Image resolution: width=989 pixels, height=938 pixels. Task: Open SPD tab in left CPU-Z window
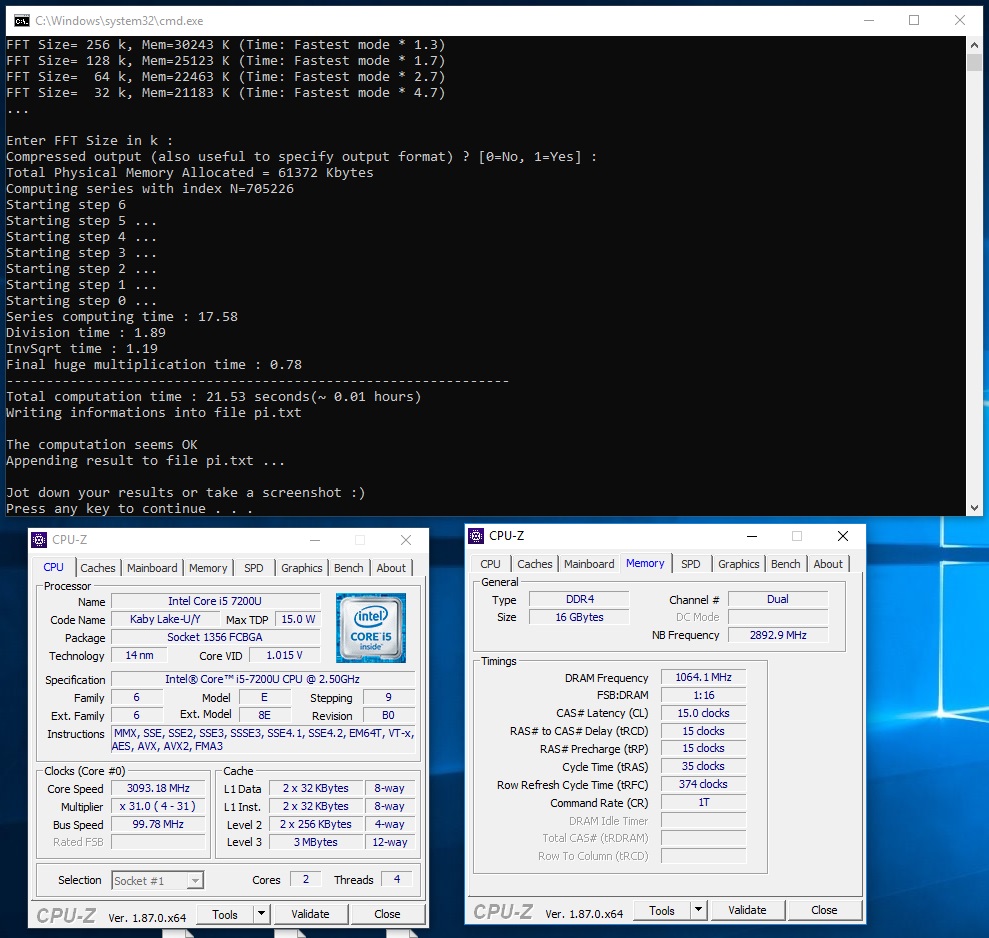pyautogui.click(x=254, y=568)
